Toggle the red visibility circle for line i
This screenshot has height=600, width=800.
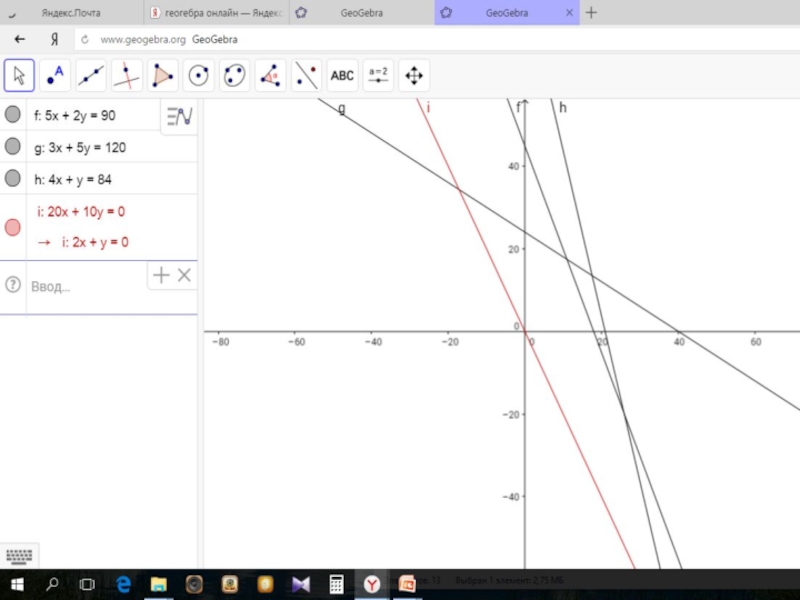[13, 227]
